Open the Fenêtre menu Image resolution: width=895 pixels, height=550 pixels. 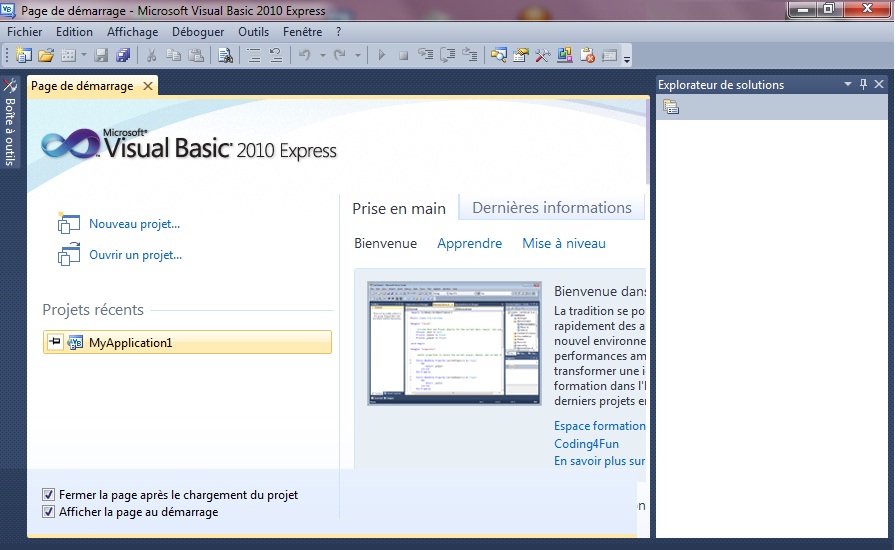pyautogui.click(x=303, y=32)
